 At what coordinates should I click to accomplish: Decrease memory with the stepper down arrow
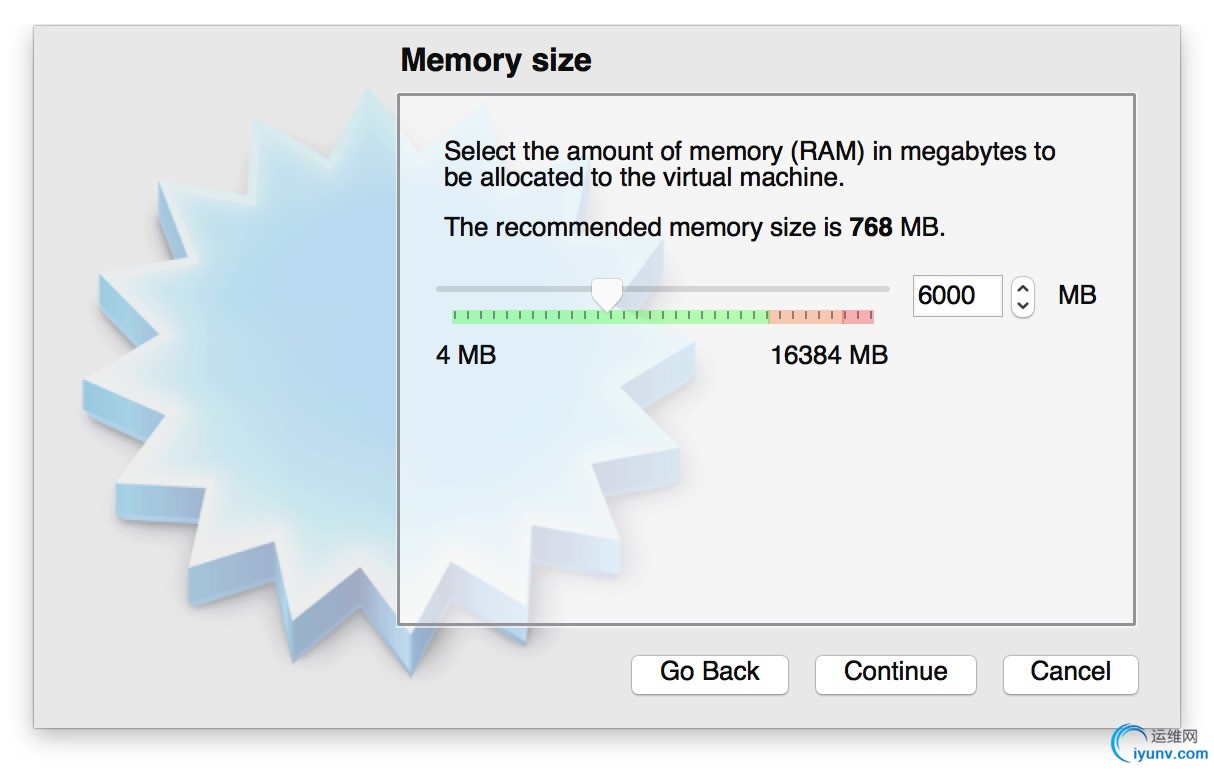[1022, 306]
